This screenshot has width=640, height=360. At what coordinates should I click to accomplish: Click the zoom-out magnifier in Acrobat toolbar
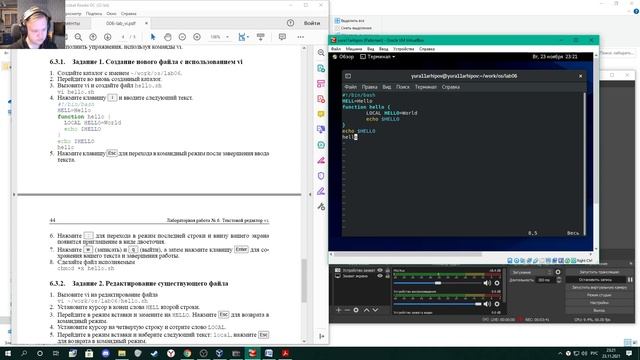(x=78, y=37)
